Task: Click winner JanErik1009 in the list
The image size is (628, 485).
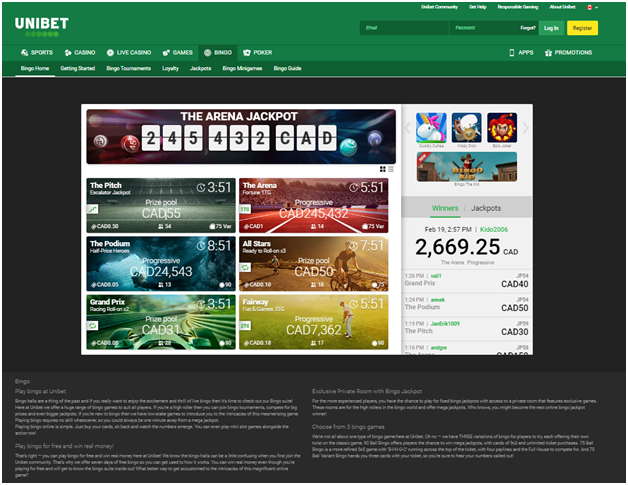Action: [445, 324]
